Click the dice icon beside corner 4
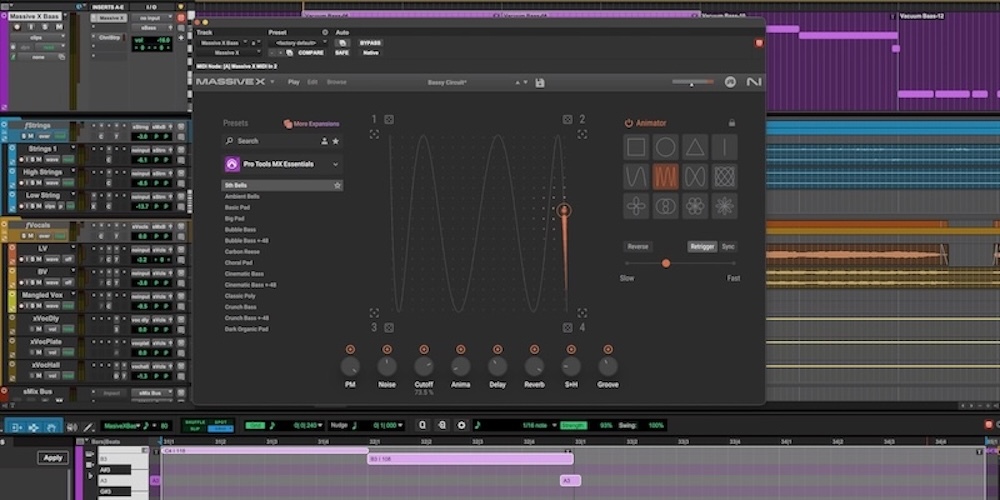Image resolution: width=1000 pixels, height=500 pixels. point(567,327)
